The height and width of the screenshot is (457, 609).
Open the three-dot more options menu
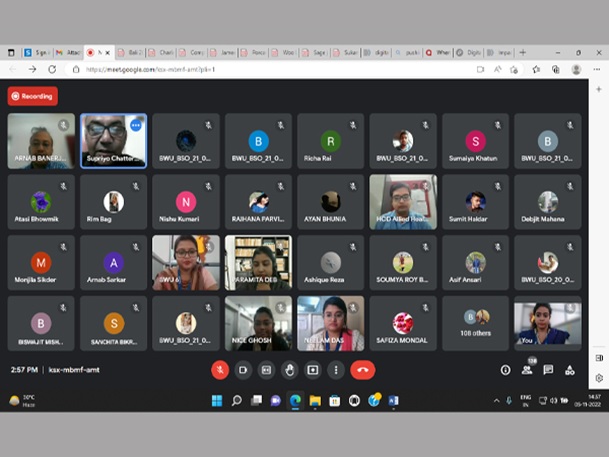point(336,370)
